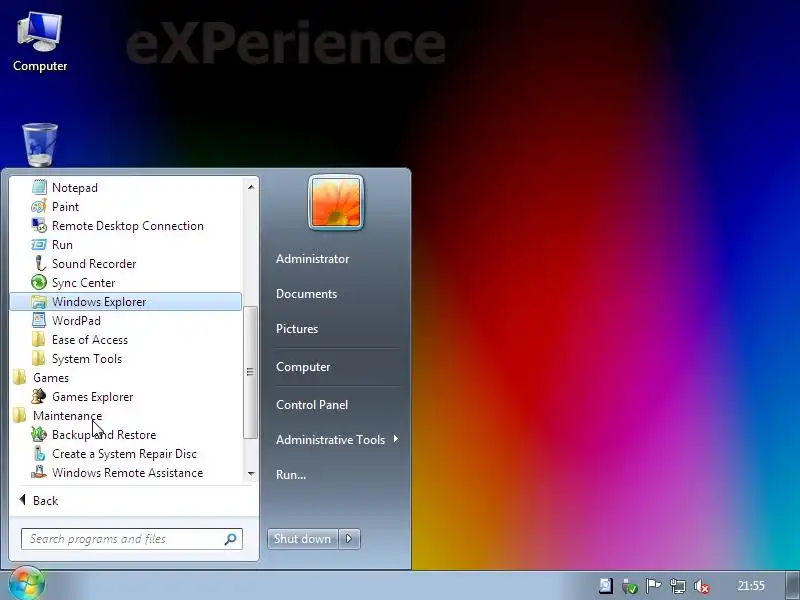
Task: Open Documents from Start menu
Action: pos(306,294)
